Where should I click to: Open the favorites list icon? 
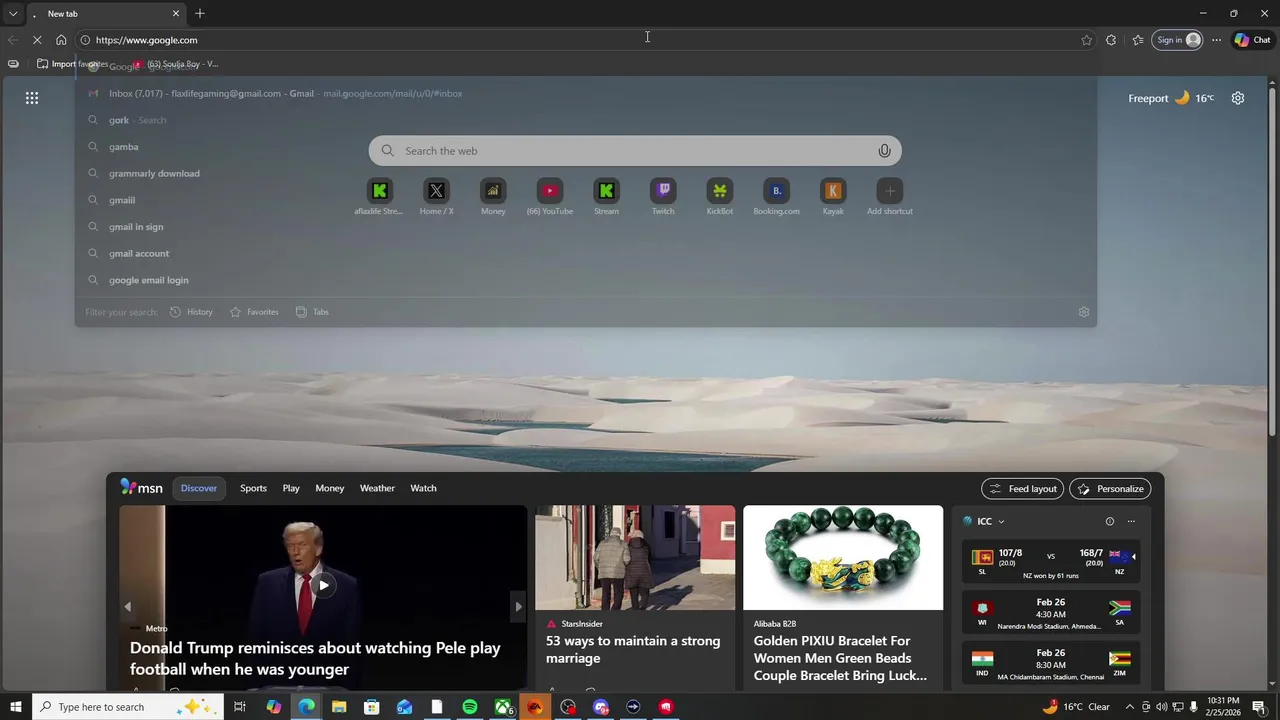pos(1138,40)
